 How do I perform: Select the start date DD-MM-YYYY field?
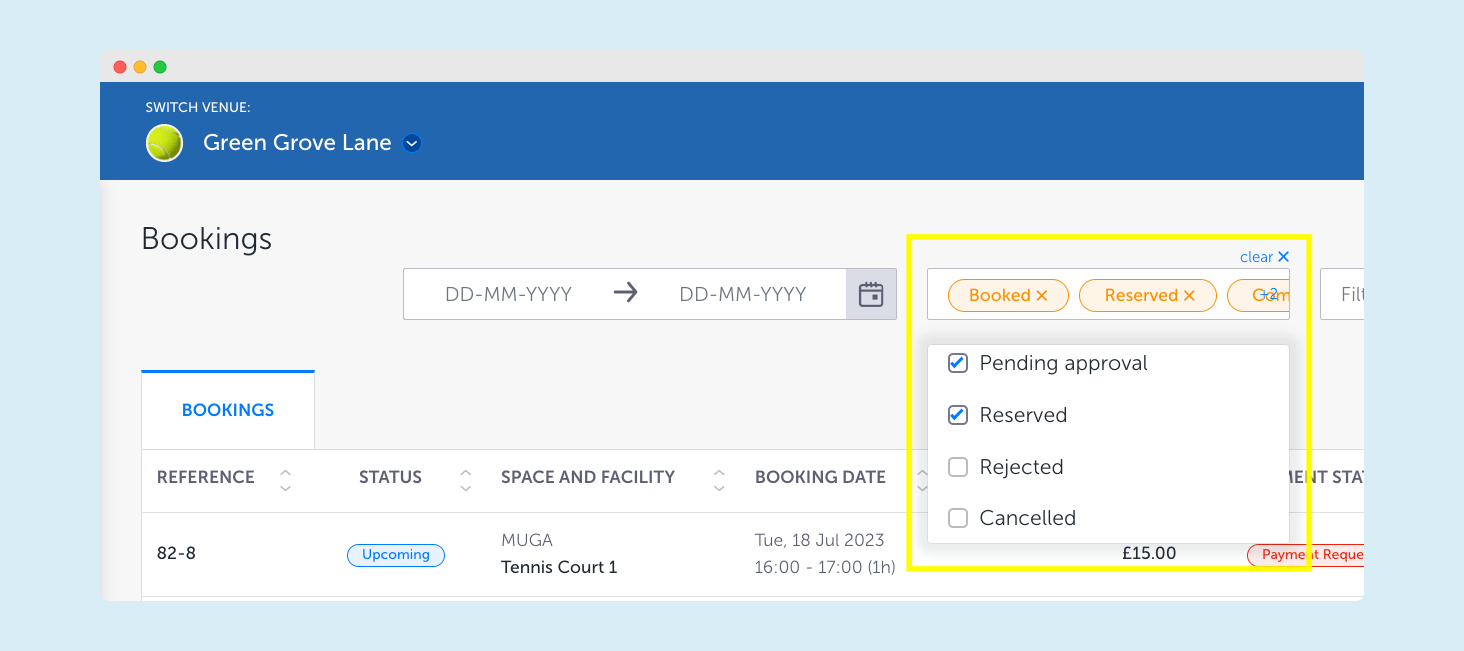pos(508,294)
